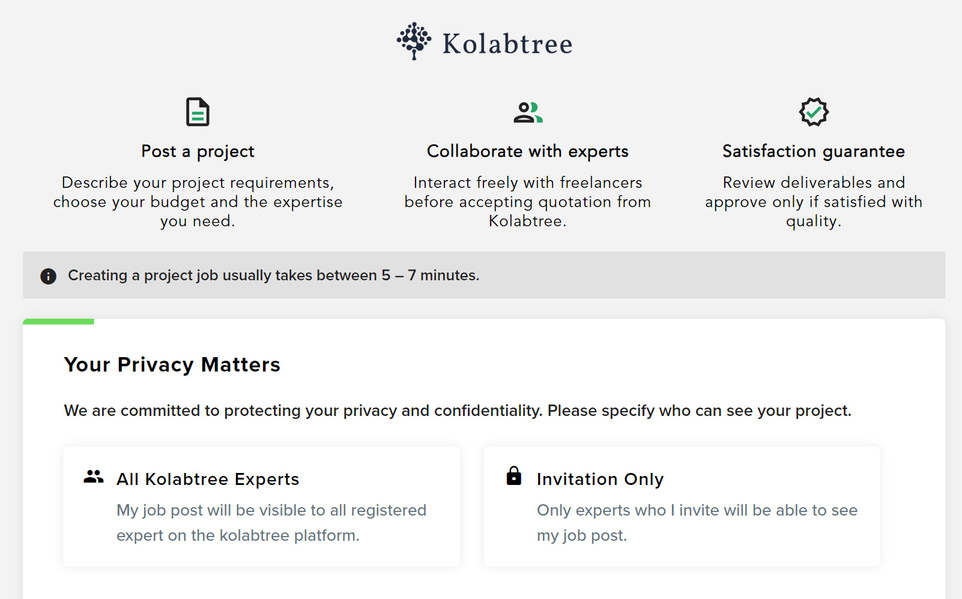Click the Satisfaction guarantee checkmark badge icon
Screen dimensions: 962x599
point(814,112)
